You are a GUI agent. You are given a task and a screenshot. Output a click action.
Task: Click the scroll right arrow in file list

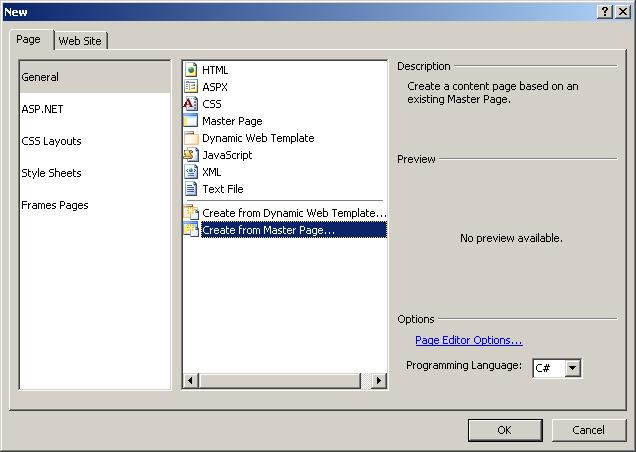coord(379,381)
